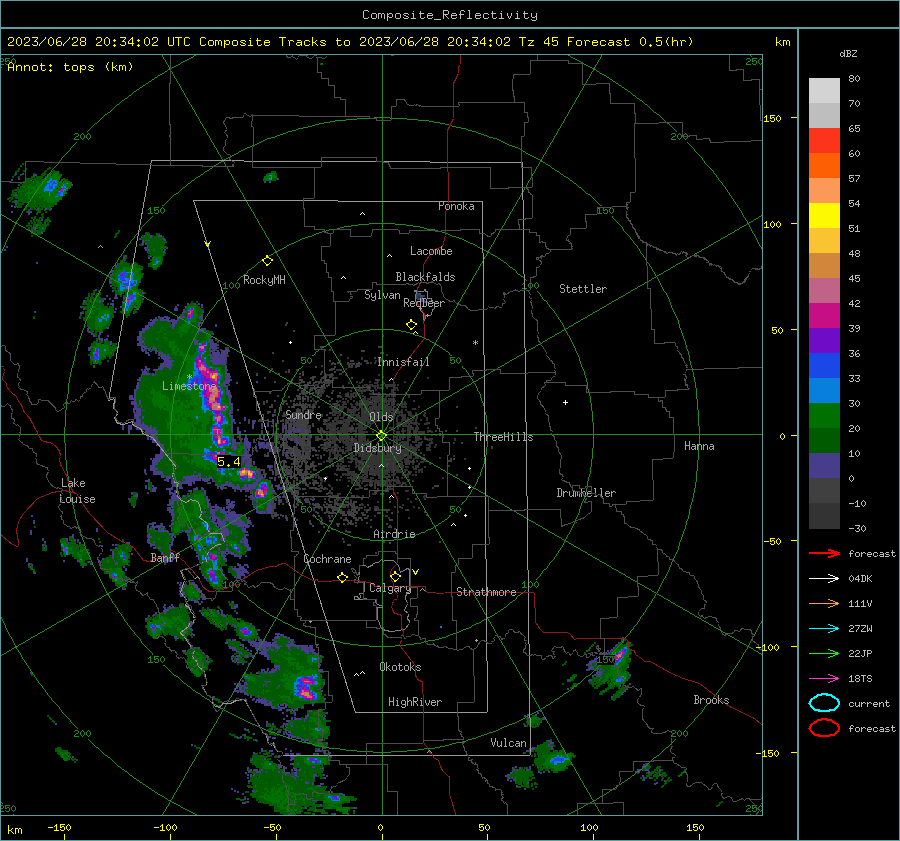Image resolution: width=900 pixels, height=841 pixels.
Task: Click the 'ThreeHills' city label
Action: 503,437
